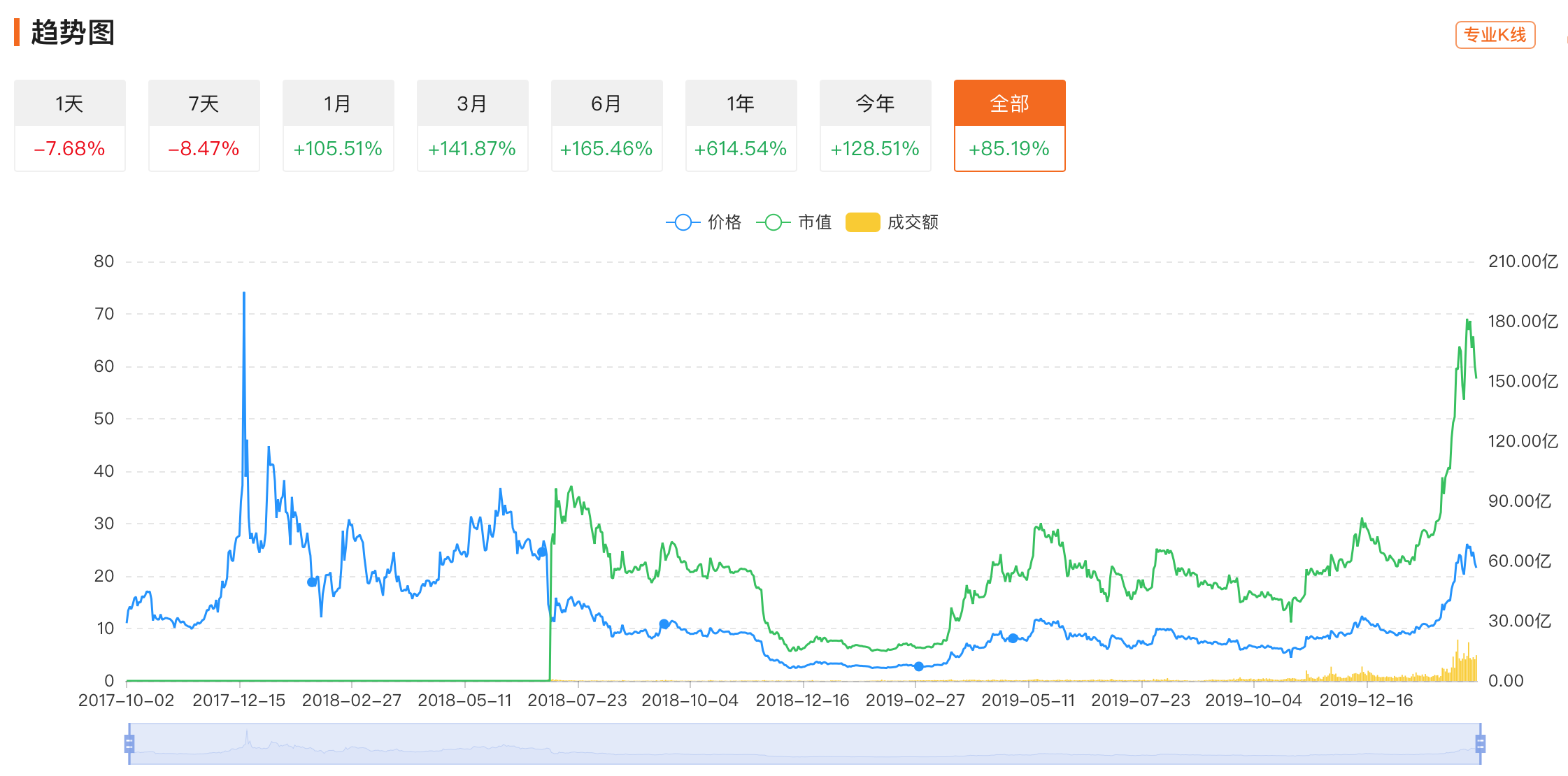
Task: Click the left zoom slider handle
Action: [x=129, y=744]
